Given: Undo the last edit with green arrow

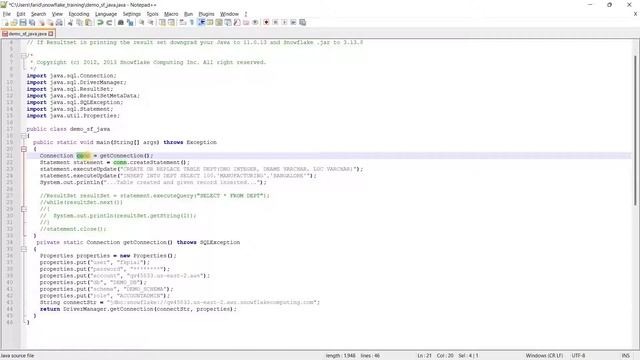Looking at the screenshot, I should point(100,22).
